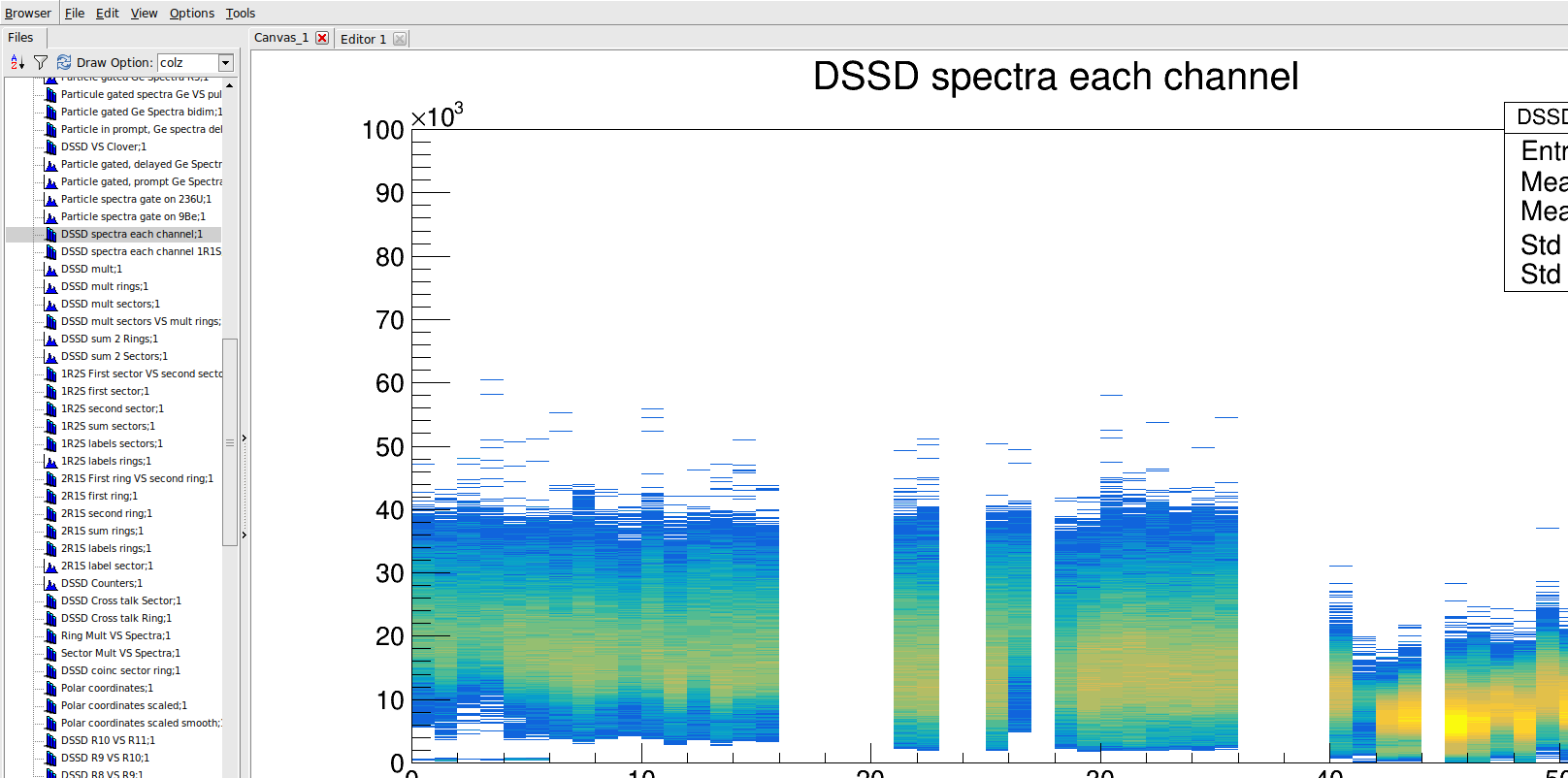Screen dimensions: 1568x778
Task: Click histogram icon beside DSSD Counters;1
Action: coord(50,584)
